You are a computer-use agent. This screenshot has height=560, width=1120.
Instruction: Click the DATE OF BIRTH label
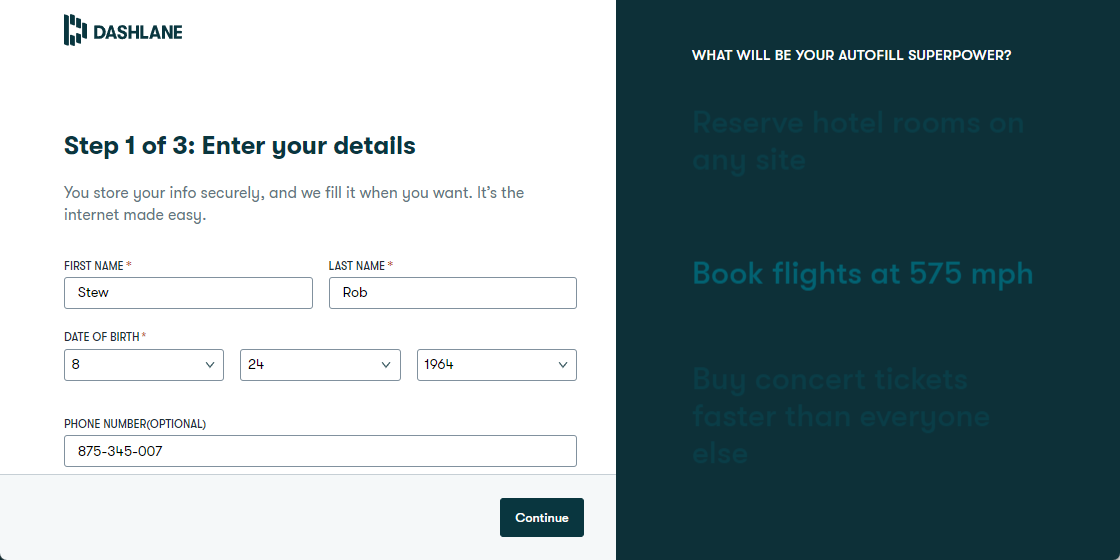pos(101,337)
